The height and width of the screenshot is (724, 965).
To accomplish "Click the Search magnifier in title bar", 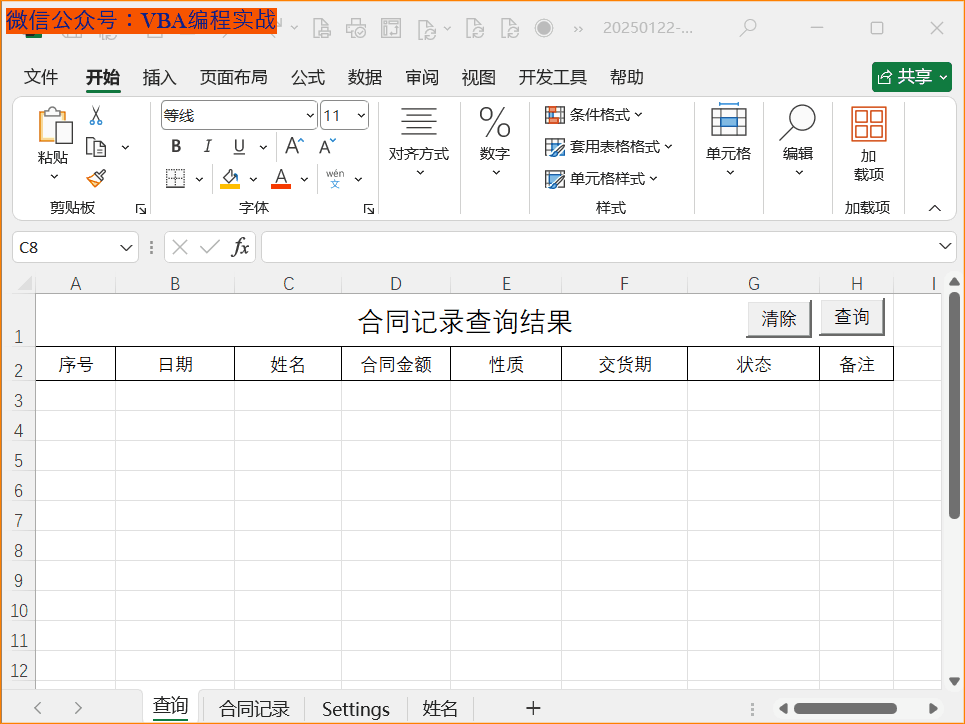I will (747, 28).
